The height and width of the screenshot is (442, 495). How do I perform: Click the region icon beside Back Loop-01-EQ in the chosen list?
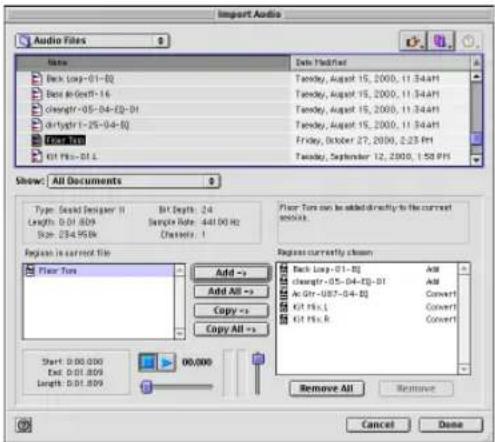tap(284, 269)
